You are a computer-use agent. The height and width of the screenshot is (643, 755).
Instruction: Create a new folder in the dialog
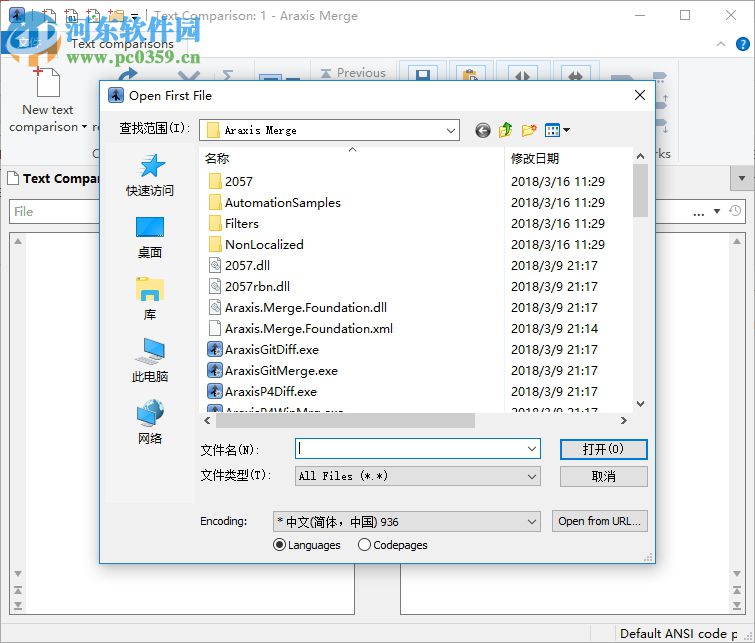tap(529, 130)
